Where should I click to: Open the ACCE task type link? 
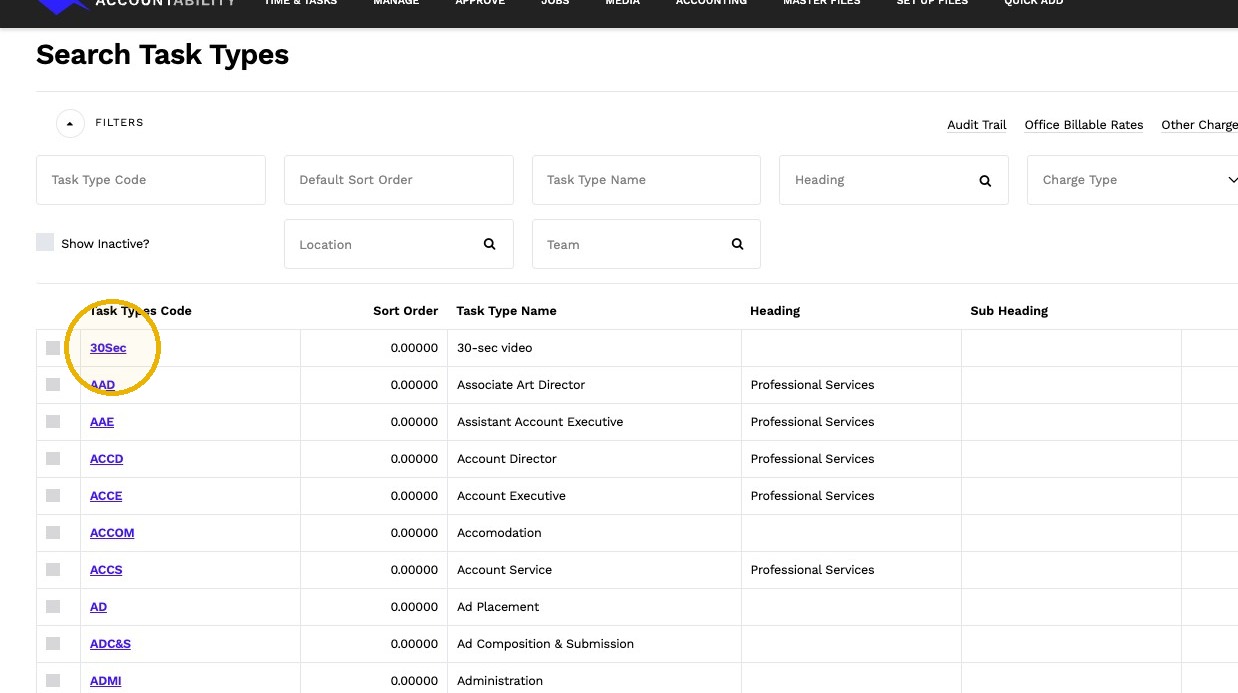tap(106, 496)
